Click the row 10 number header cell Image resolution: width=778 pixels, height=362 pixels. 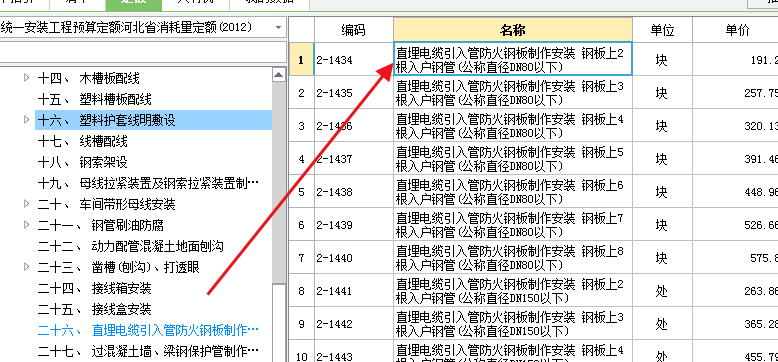[301, 352]
